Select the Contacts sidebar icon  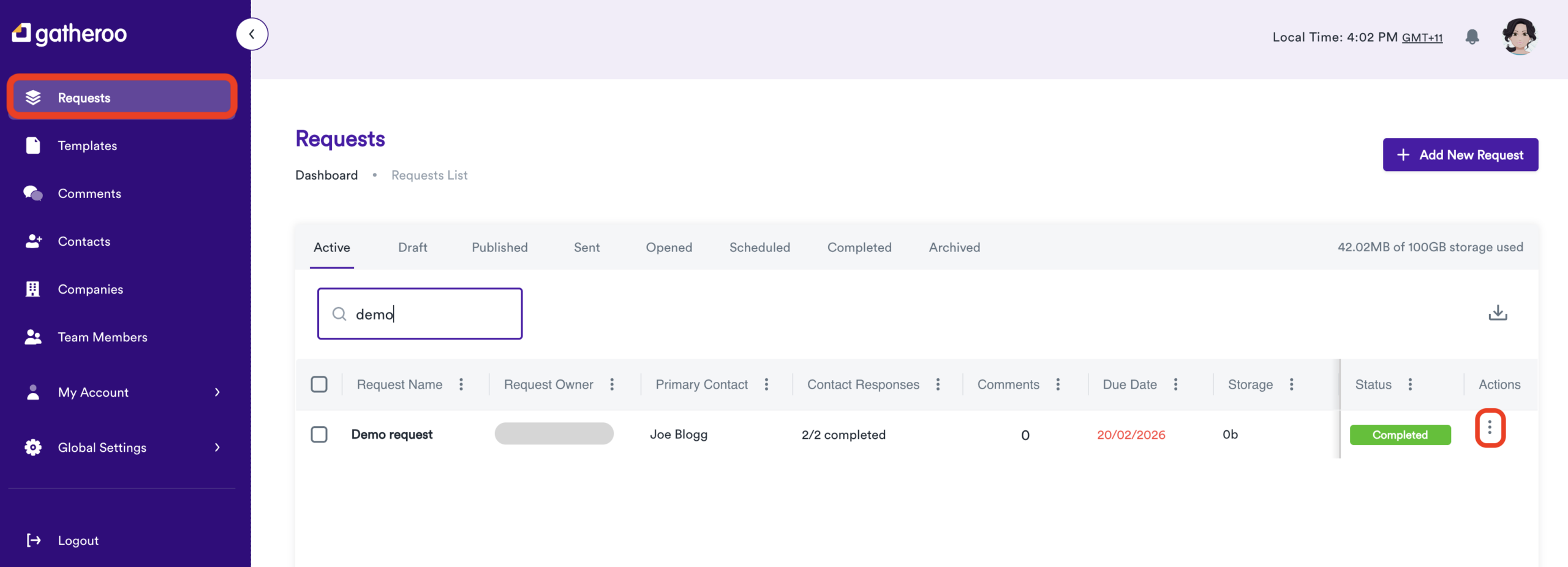pyautogui.click(x=32, y=241)
